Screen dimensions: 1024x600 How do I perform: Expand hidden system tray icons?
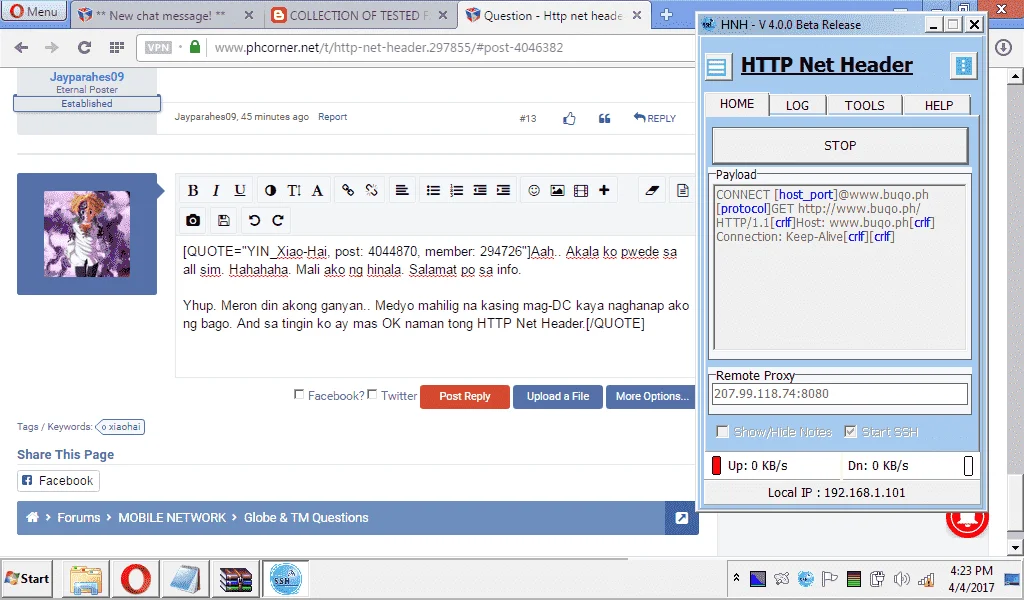(736, 578)
